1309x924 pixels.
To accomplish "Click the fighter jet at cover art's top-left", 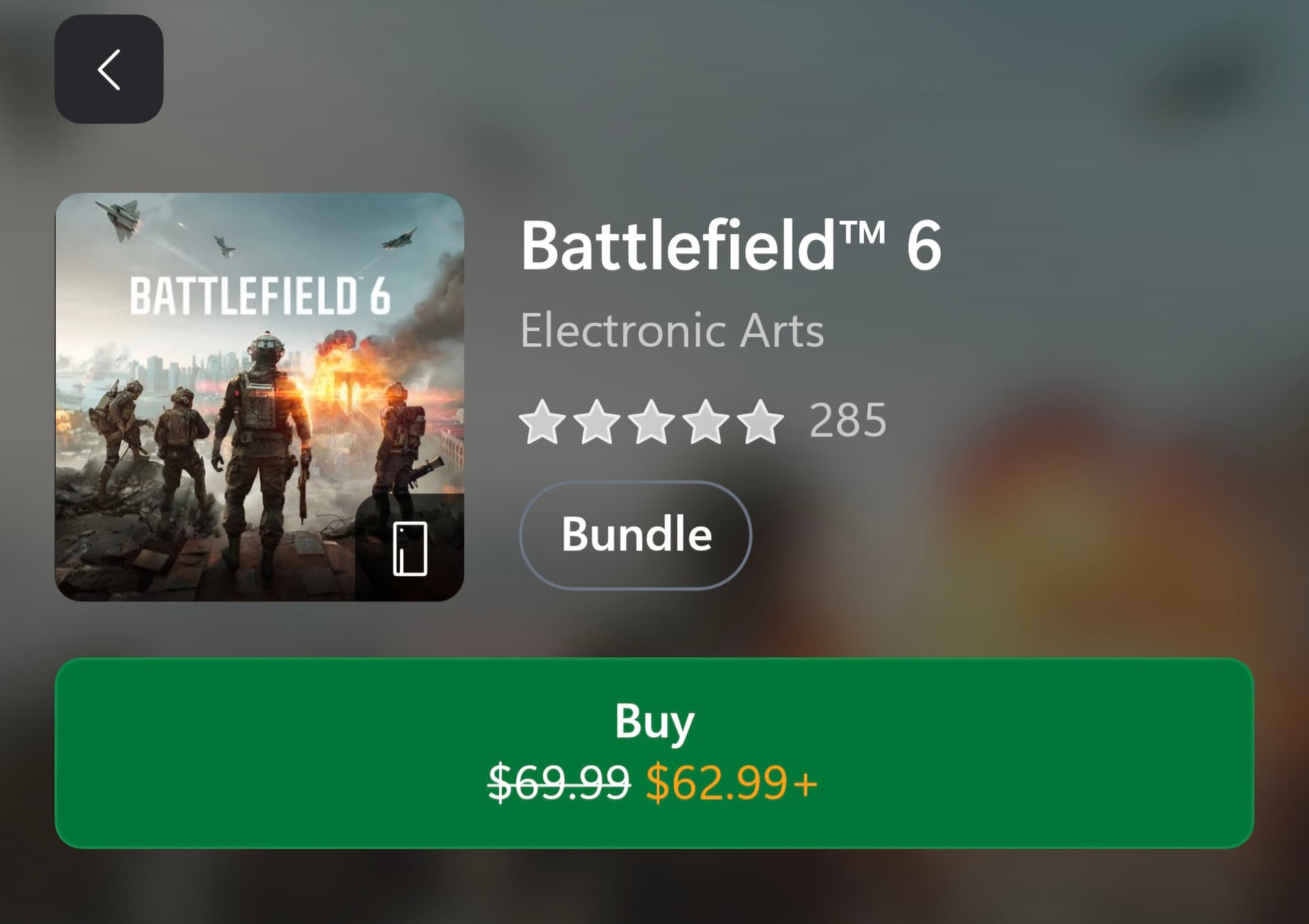I will point(121,218).
